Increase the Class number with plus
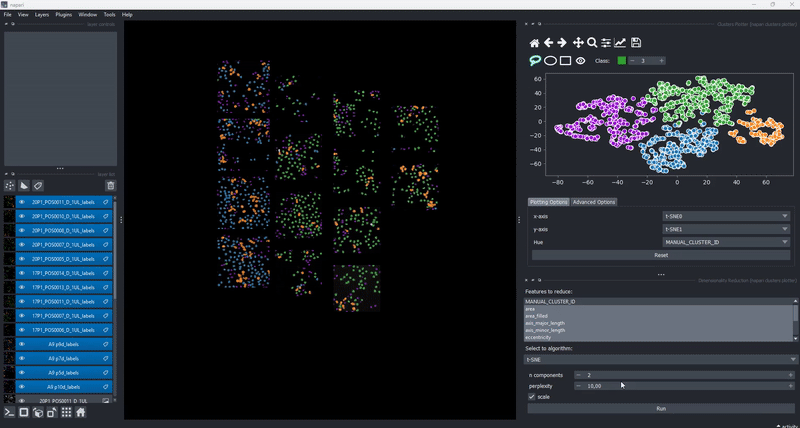Viewport: 800px width, 428px height. click(661, 61)
